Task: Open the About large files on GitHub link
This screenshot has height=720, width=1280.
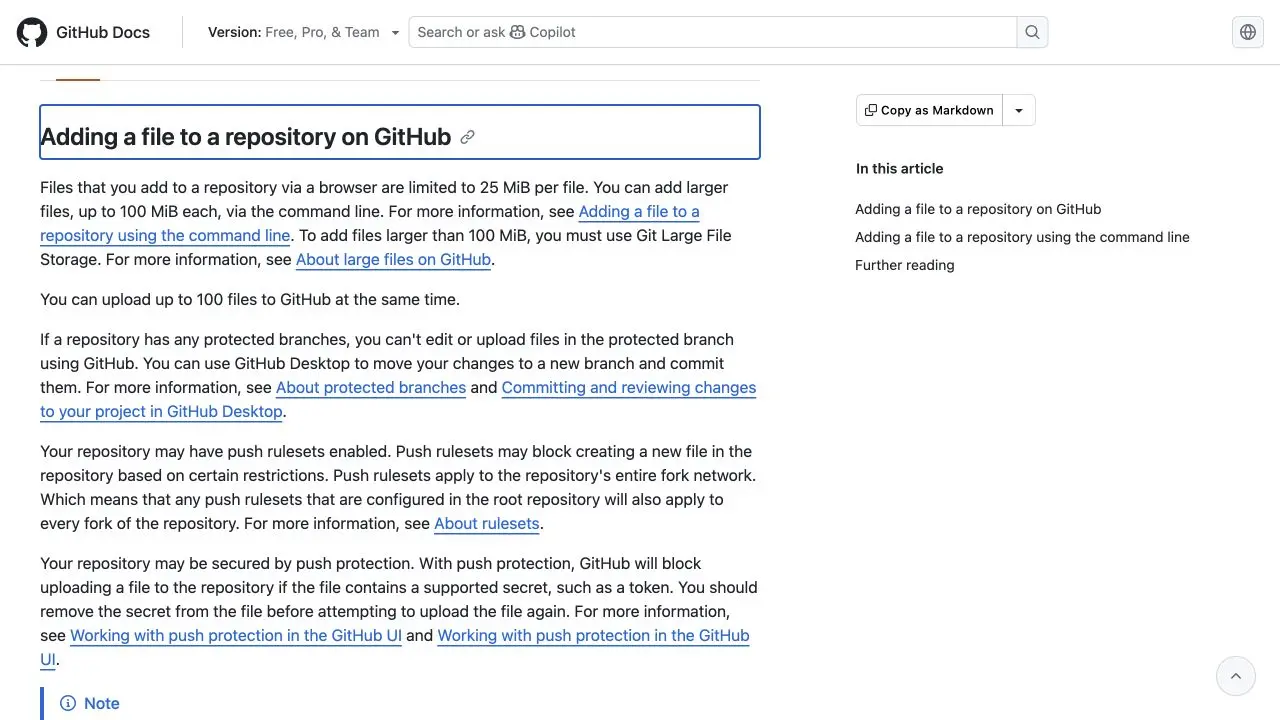Action: 393,260
